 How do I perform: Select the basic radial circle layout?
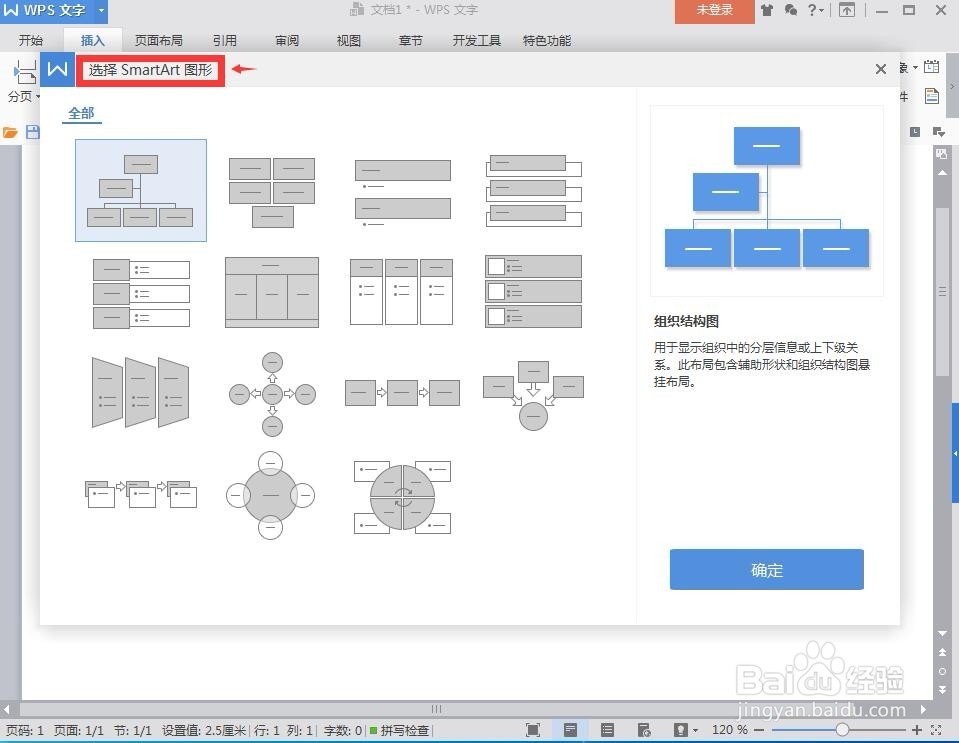[x=270, y=495]
